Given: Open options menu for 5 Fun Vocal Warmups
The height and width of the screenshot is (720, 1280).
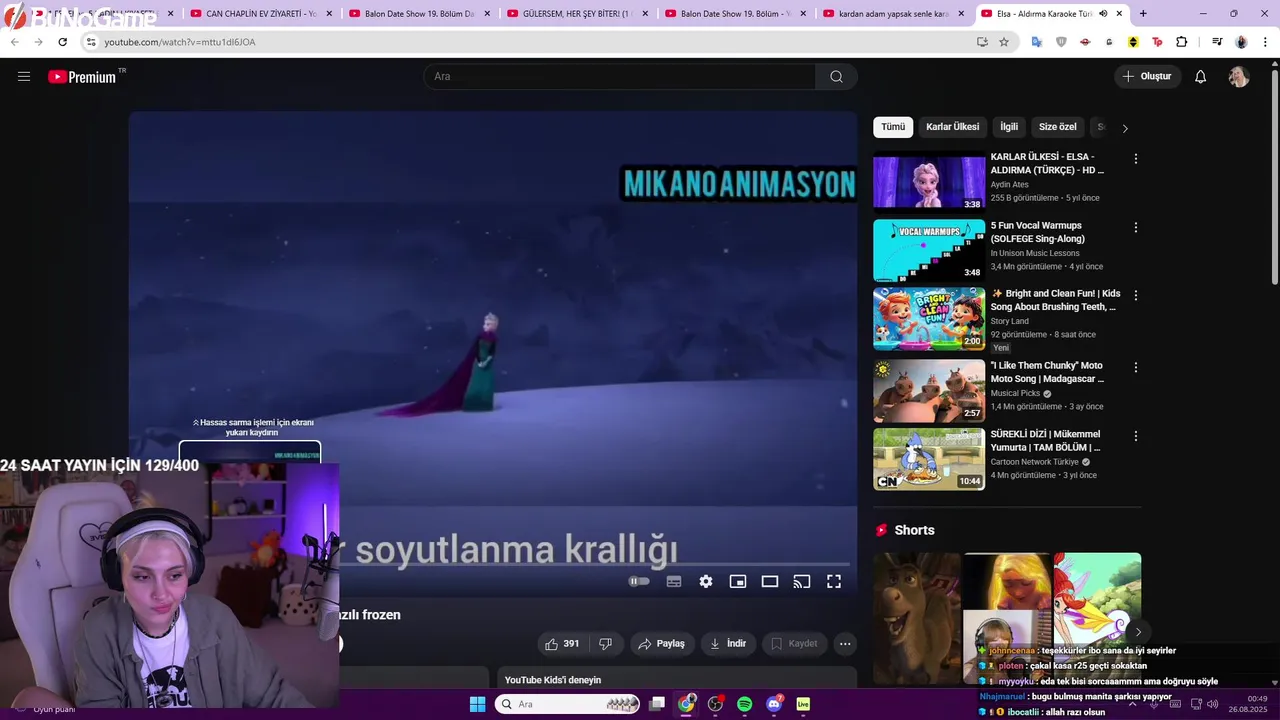Looking at the screenshot, I should tap(1135, 227).
